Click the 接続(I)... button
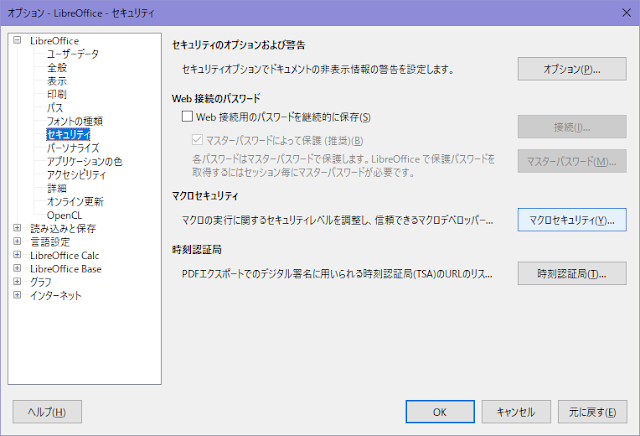The width and height of the screenshot is (640, 436). (572, 127)
